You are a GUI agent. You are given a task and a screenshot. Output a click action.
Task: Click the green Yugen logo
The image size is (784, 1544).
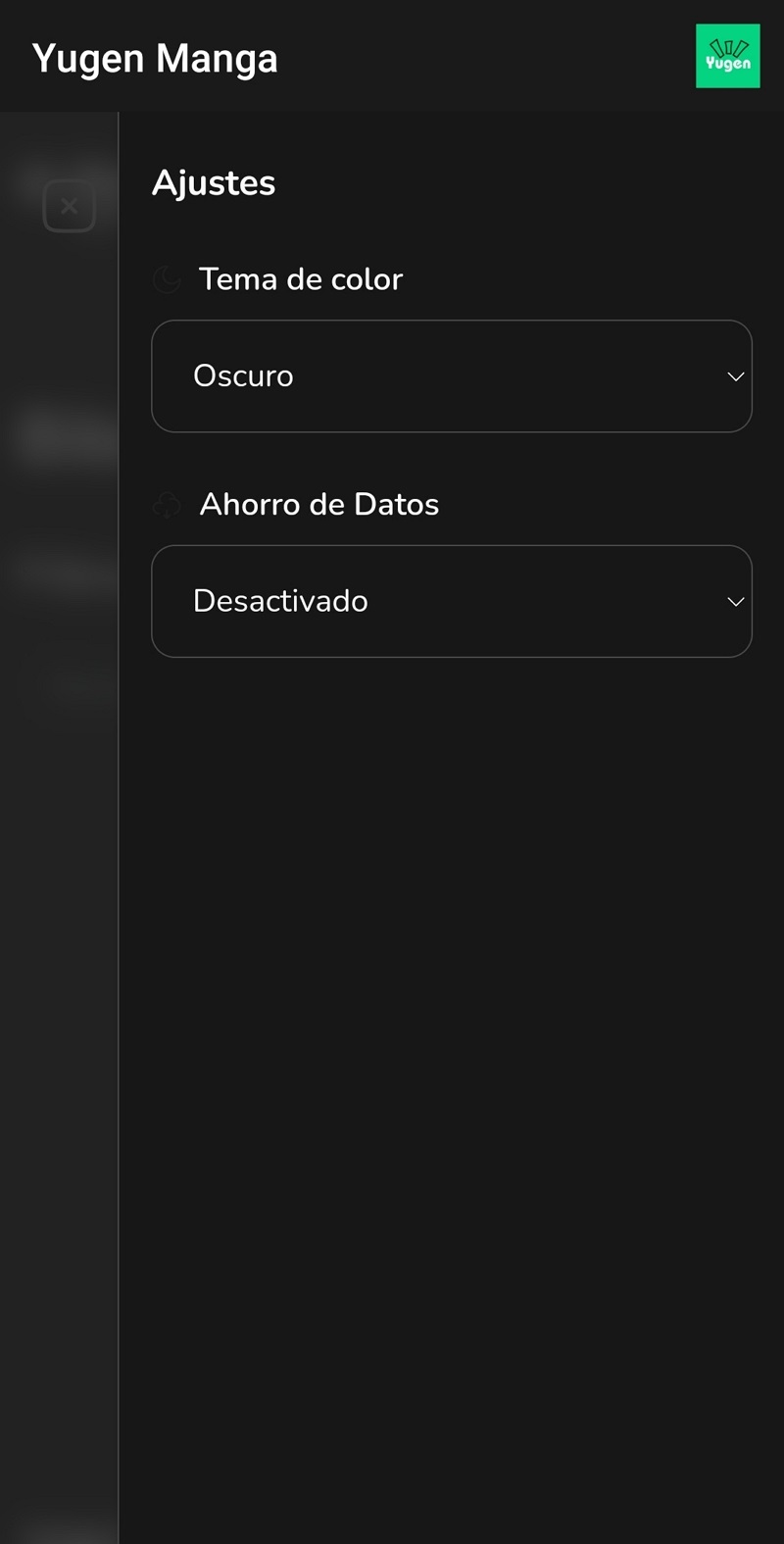pos(727,56)
